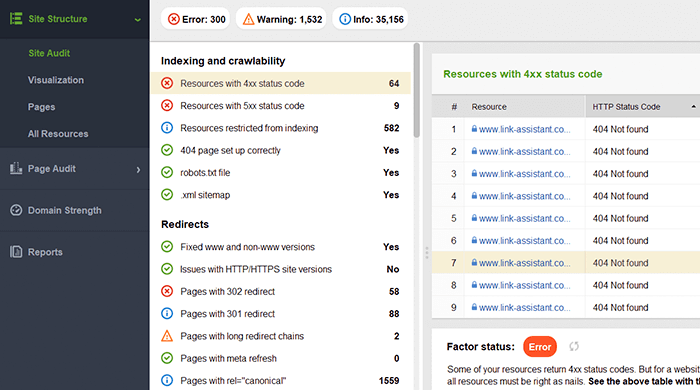Viewport: 700px width, 390px height.
Task: Sort by HTTP Status Code column header
Action: (x=642, y=107)
